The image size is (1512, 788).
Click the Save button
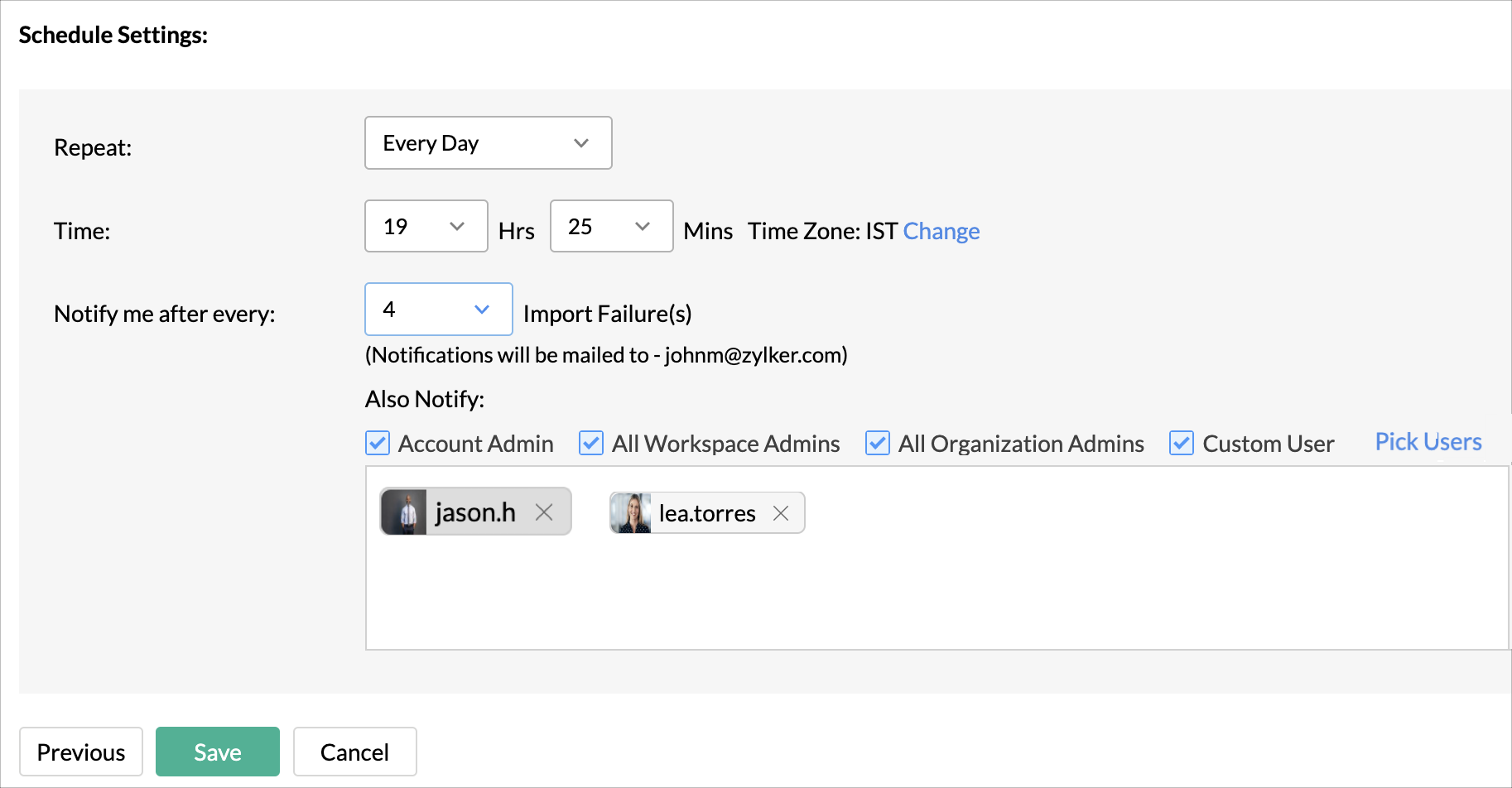click(218, 752)
